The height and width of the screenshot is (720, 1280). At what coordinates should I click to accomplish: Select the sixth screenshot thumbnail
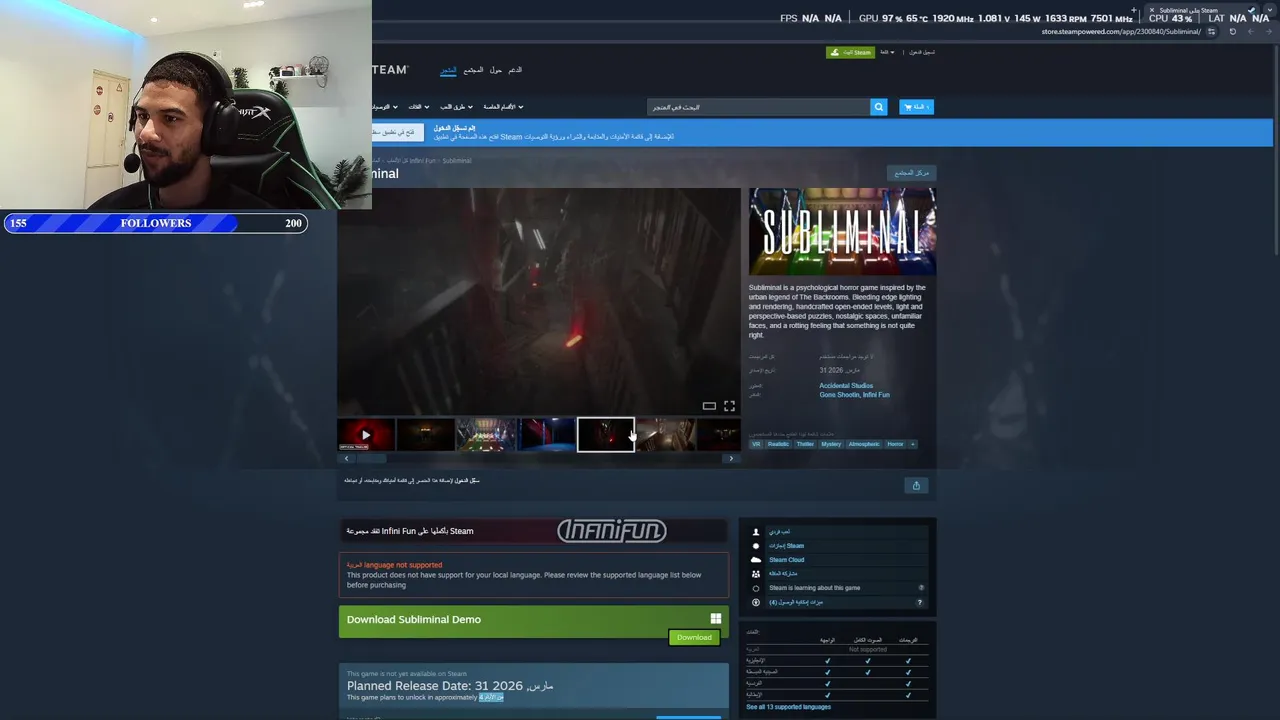pos(666,435)
